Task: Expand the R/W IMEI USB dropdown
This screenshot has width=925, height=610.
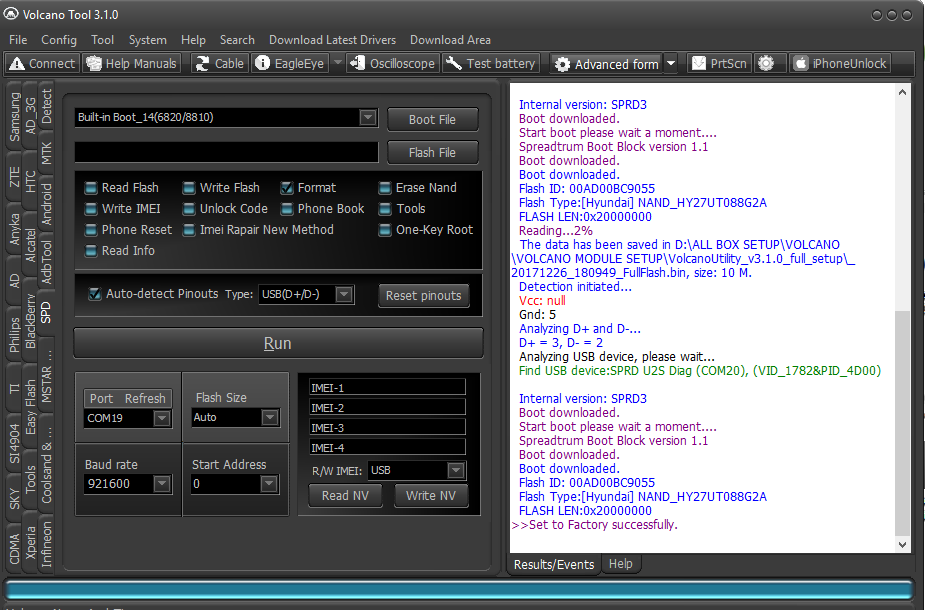Action: (x=455, y=470)
